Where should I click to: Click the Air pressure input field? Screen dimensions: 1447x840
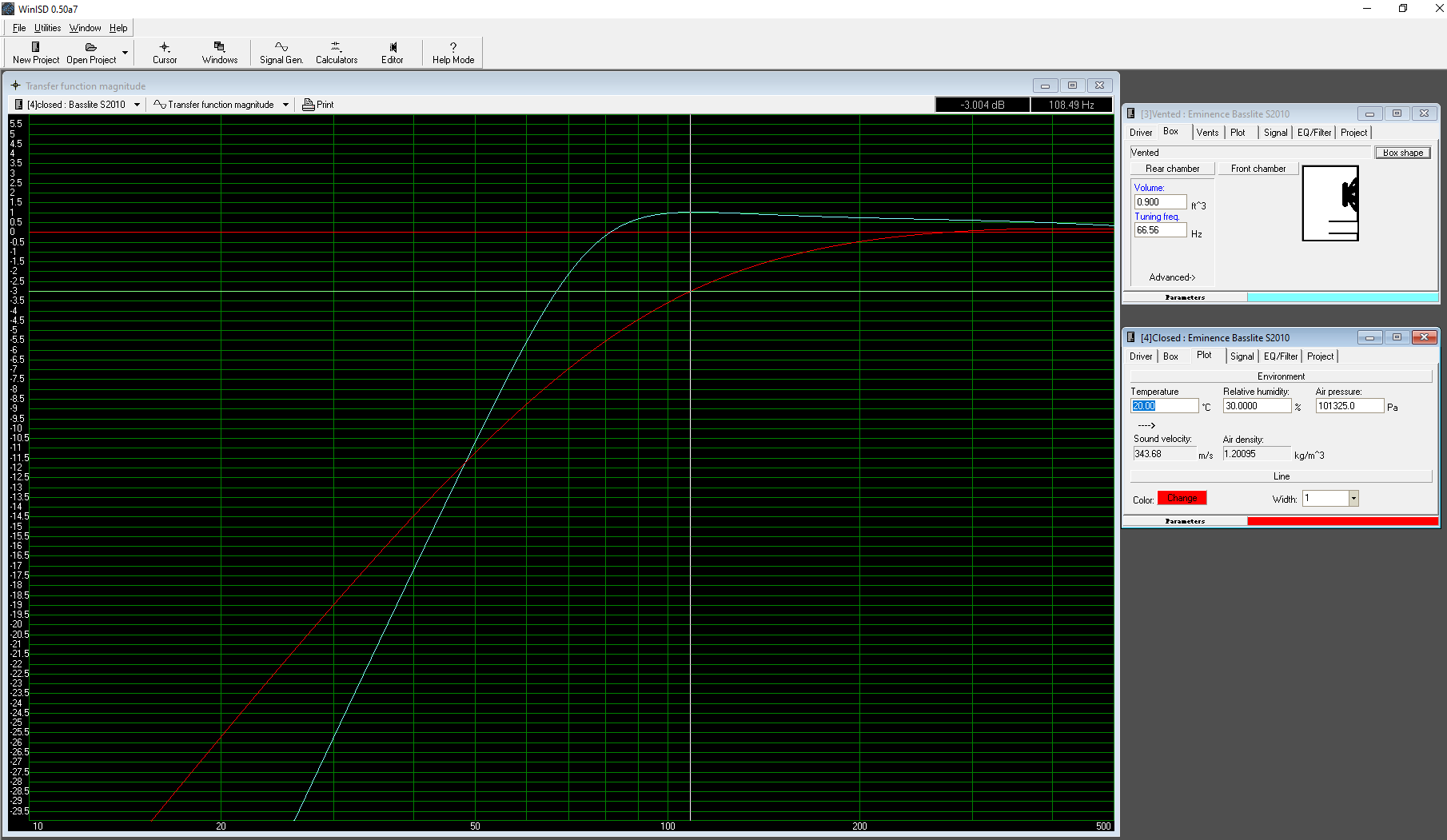(1349, 406)
